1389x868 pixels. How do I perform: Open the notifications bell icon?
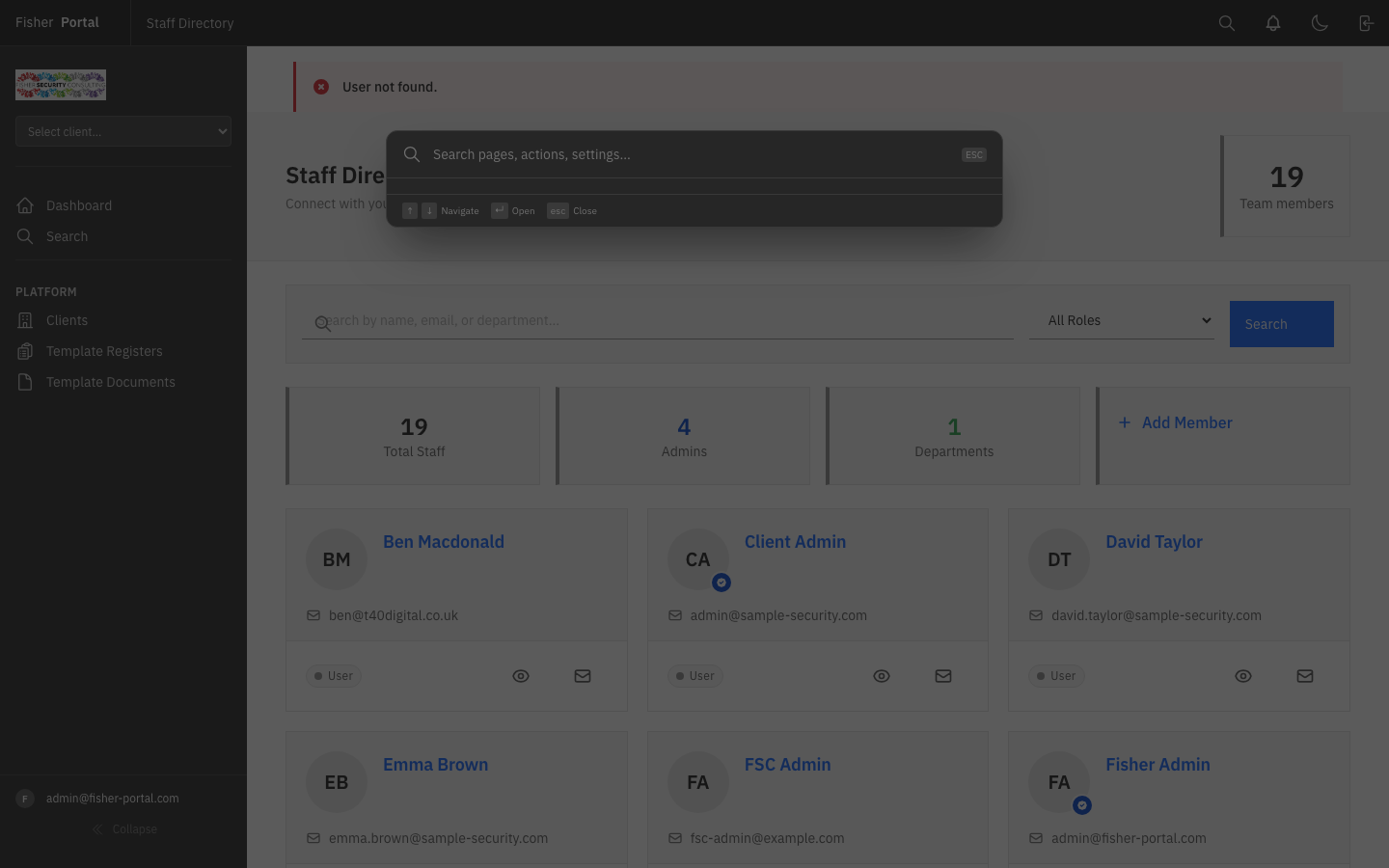tap(1273, 22)
